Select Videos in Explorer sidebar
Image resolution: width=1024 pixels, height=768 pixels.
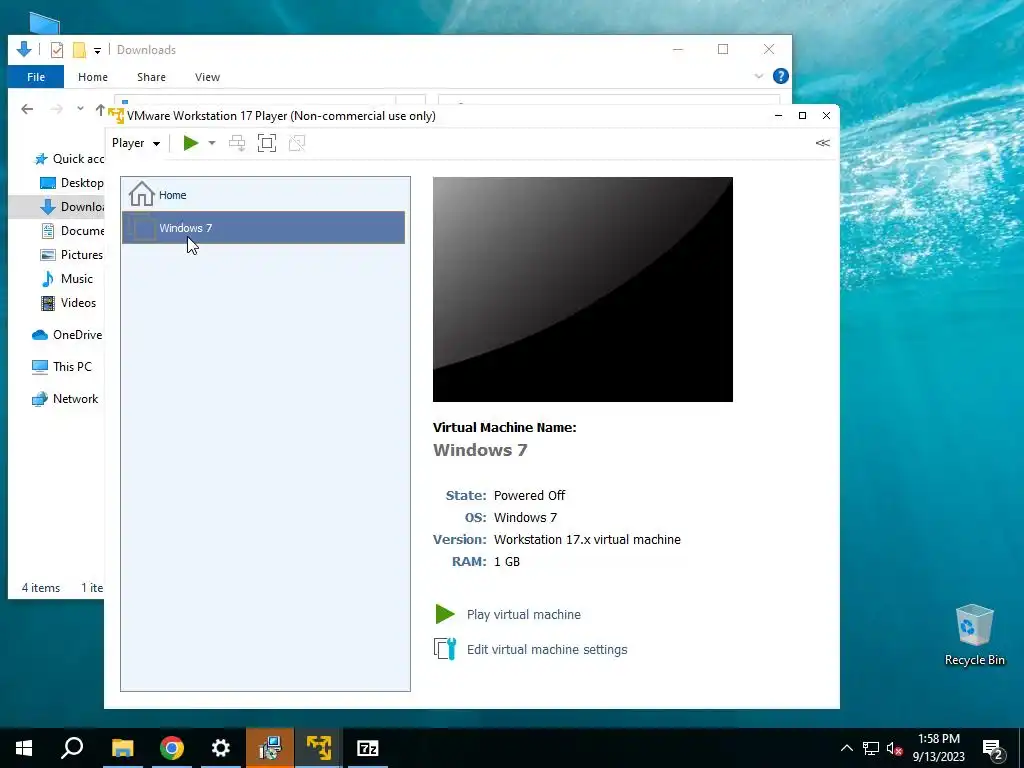click(x=68, y=303)
